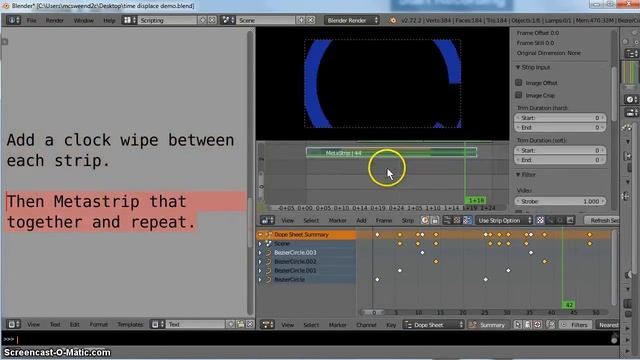Open the screen layout browse icon
Screen dimensions: 640x360
pyautogui.click(x=129, y=20)
